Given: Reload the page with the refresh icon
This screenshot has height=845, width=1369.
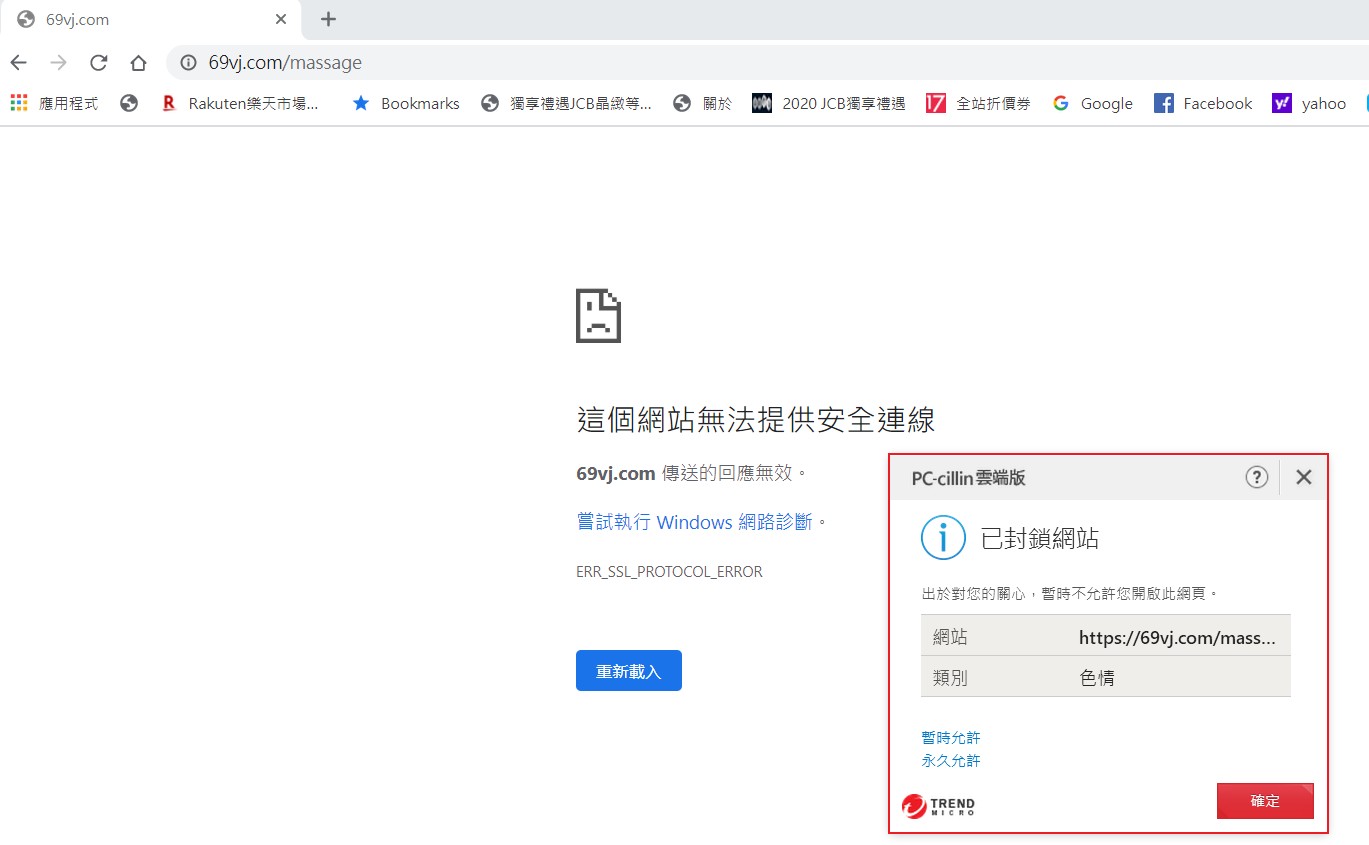Looking at the screenshot, I should [x=98, y=63].
